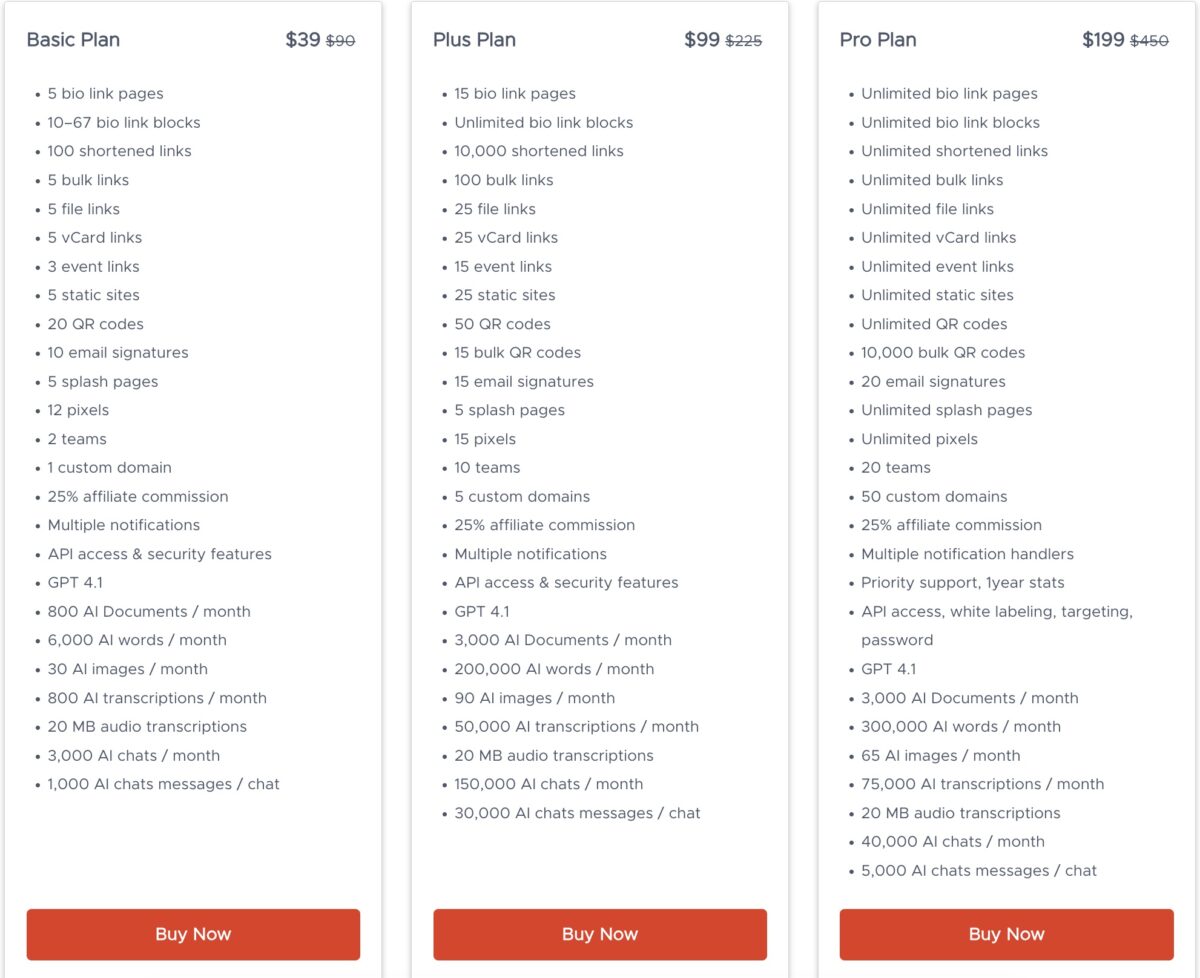Click the Plus Plan Buy Now button
Image resolution: width=1200 pixels, height=978 pixels.
(599, 933)
